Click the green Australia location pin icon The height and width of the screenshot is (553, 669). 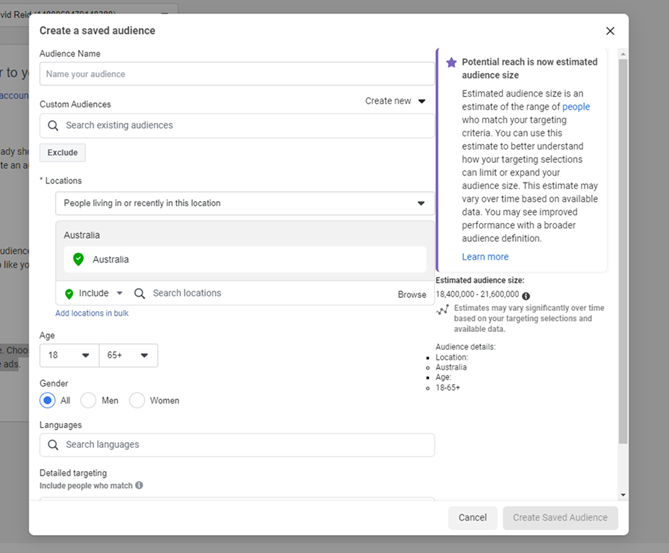(x=78, y=260)
